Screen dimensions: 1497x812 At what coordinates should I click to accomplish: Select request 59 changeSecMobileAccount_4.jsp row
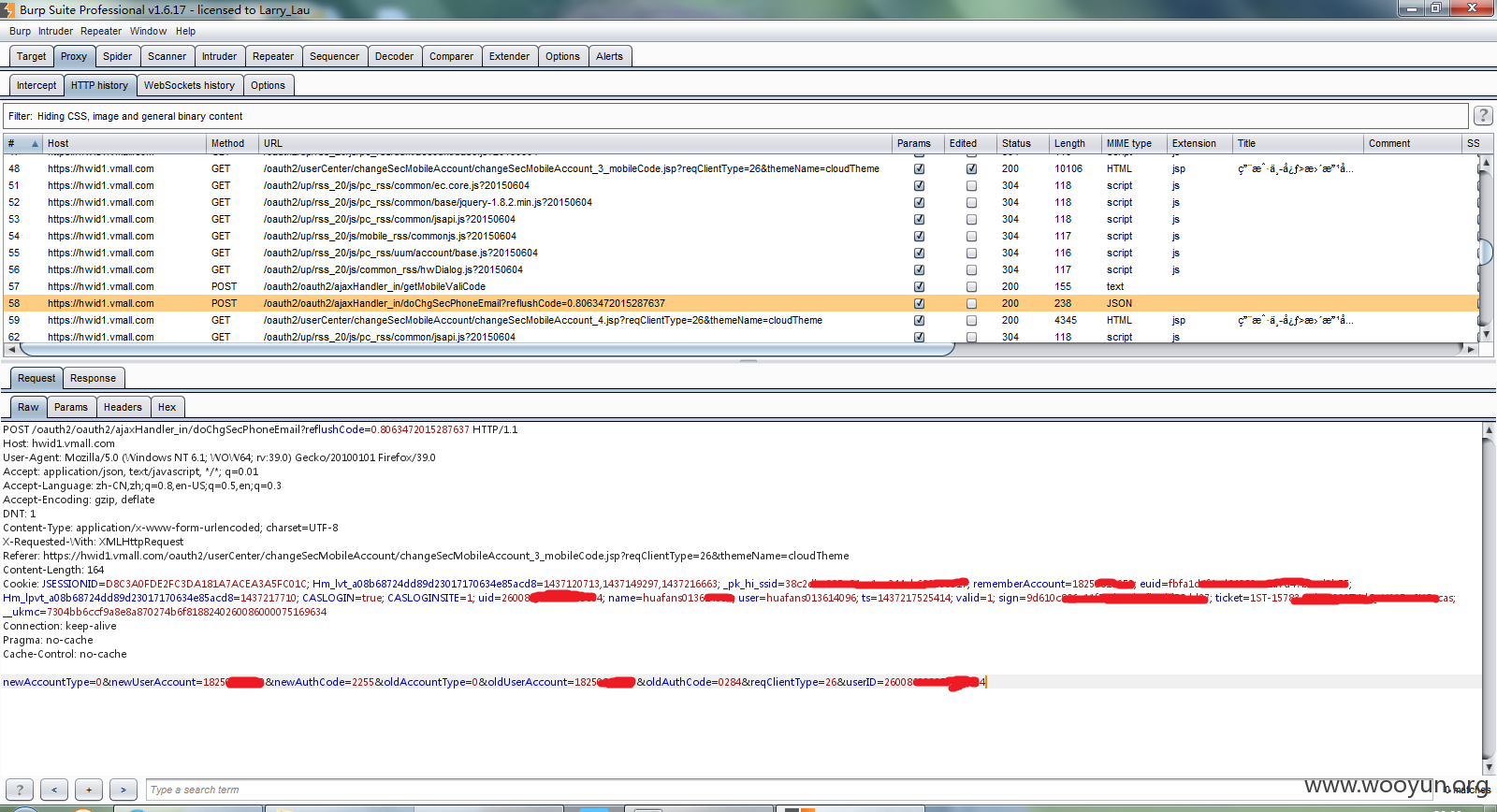(x=739, y=320)
